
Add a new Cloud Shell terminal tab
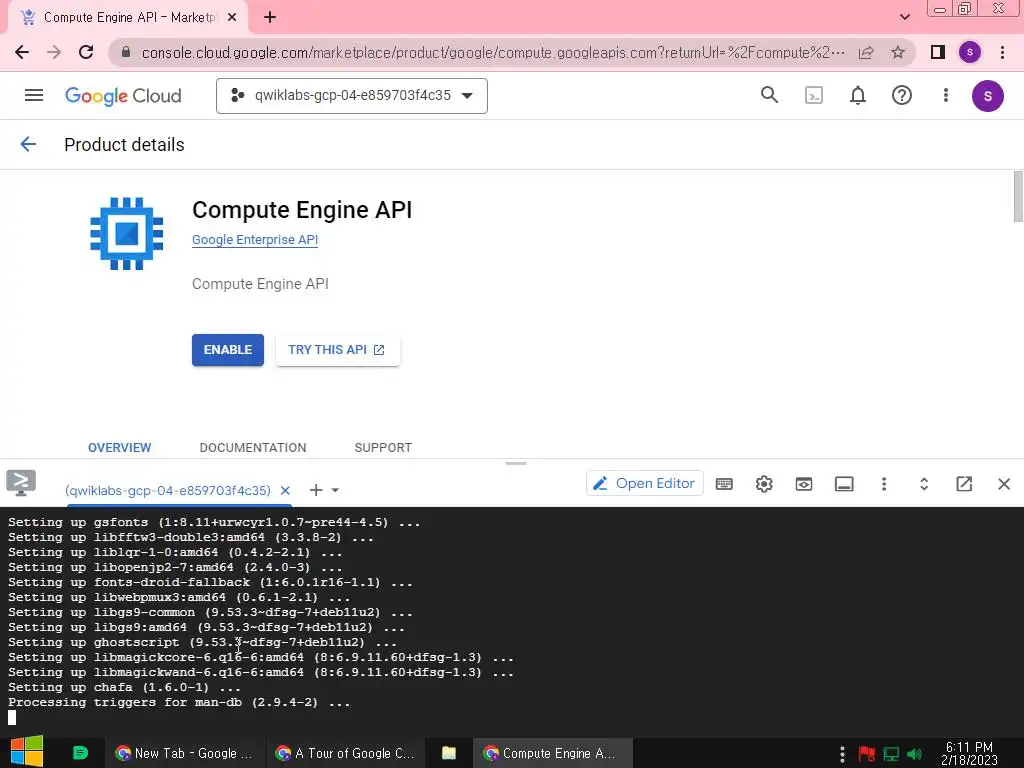point(316,490)
